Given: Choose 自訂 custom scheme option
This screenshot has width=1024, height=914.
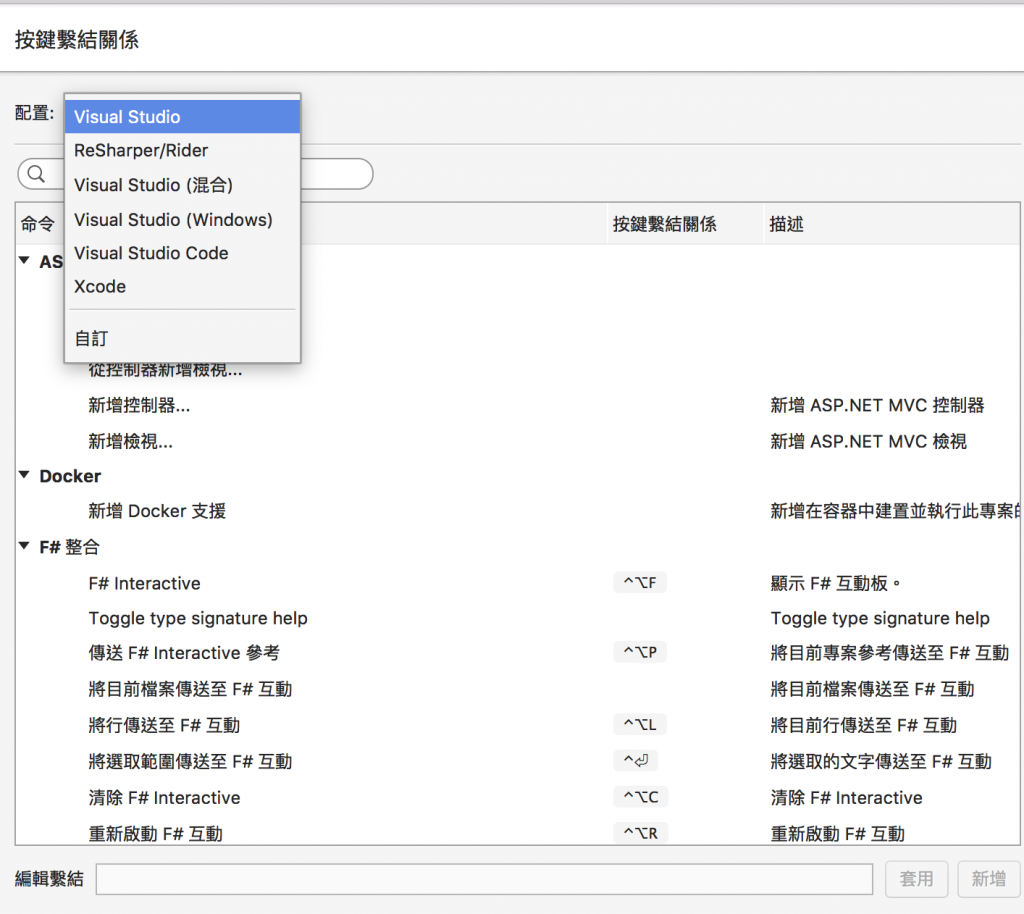Looking at the screenshot, I should pyautogui.click(x=182, y=338).
